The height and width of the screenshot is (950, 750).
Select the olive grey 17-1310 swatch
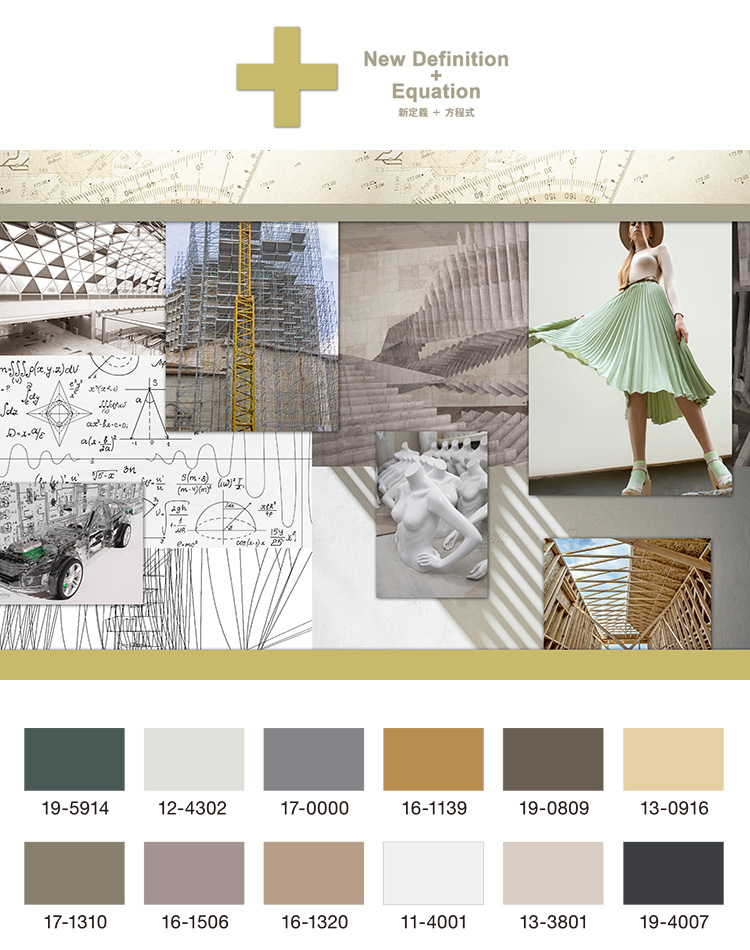click(74, 873)
